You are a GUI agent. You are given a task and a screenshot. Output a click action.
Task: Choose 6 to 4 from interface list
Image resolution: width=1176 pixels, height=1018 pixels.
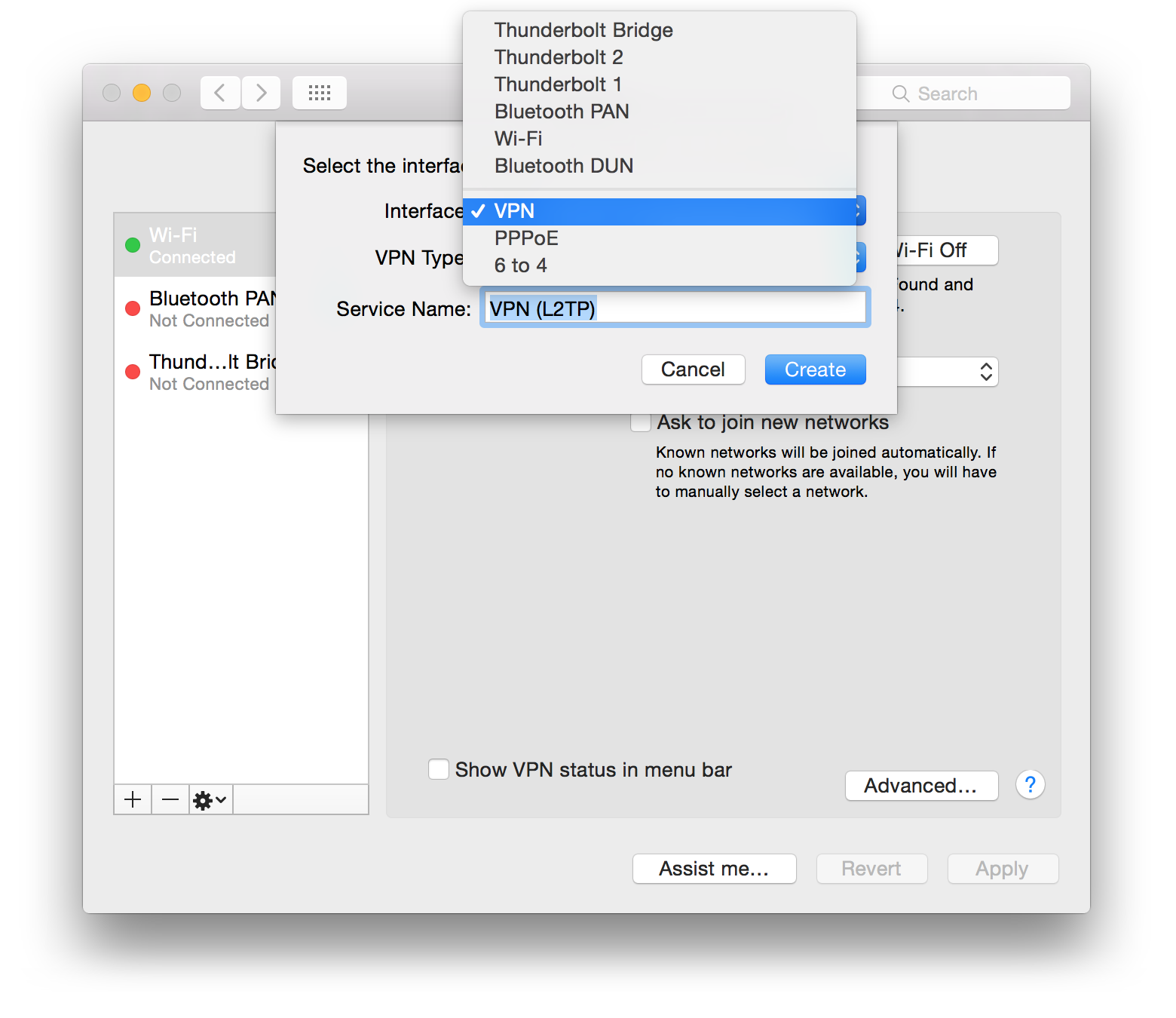660,265
